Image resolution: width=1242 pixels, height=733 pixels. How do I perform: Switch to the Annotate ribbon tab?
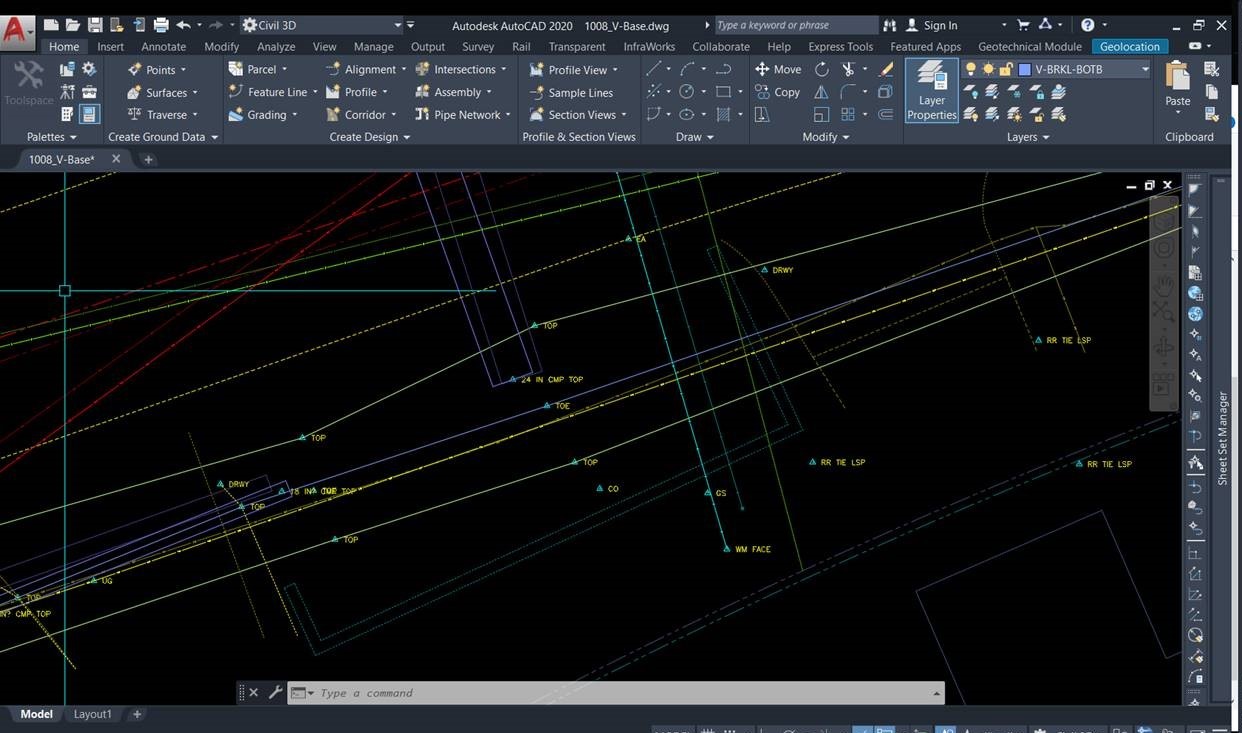click(165, 46)
